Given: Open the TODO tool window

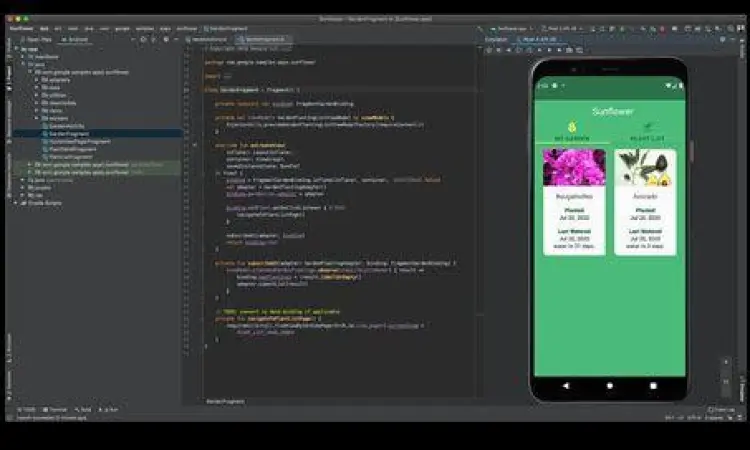Looking at the screenshot, I should pos(27,409).
